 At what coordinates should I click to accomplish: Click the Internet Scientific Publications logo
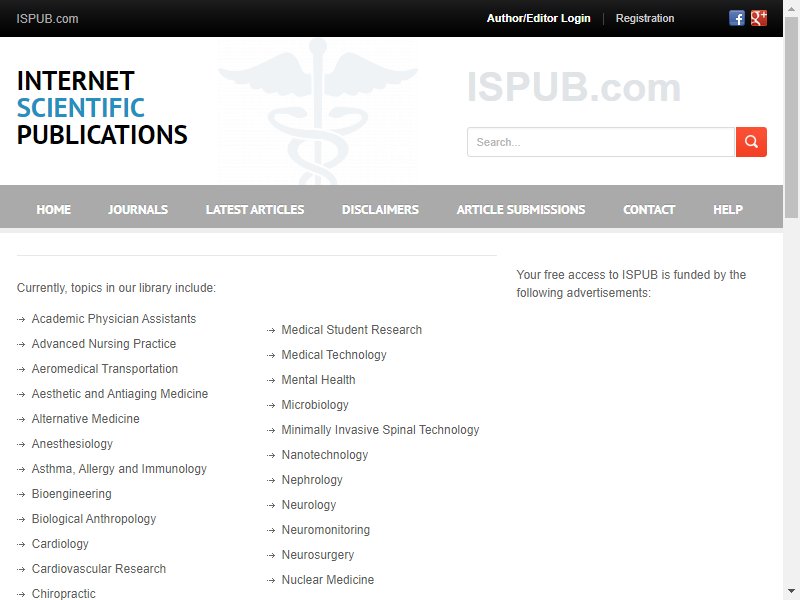pyautogui.click(x=102, y=108)
